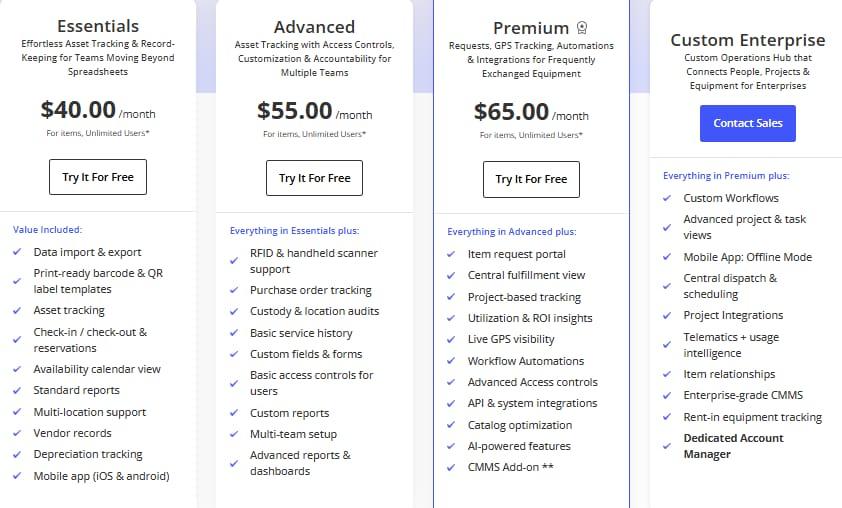This screenshot has height=508, width=842.
Task: Click the Premium plan badge icon
Action: click(582, 29)
